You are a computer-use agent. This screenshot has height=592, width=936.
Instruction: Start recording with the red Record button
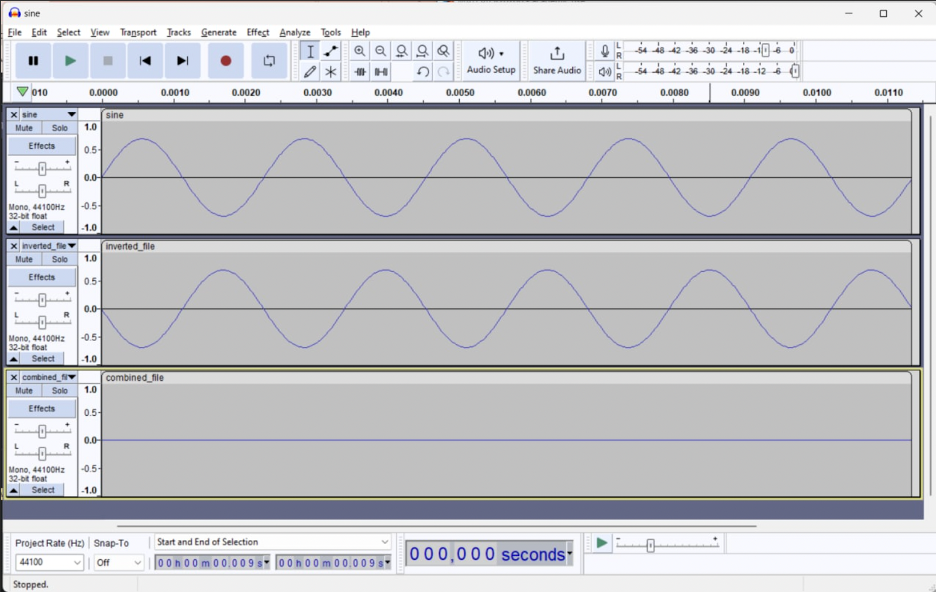click(226, 60)
